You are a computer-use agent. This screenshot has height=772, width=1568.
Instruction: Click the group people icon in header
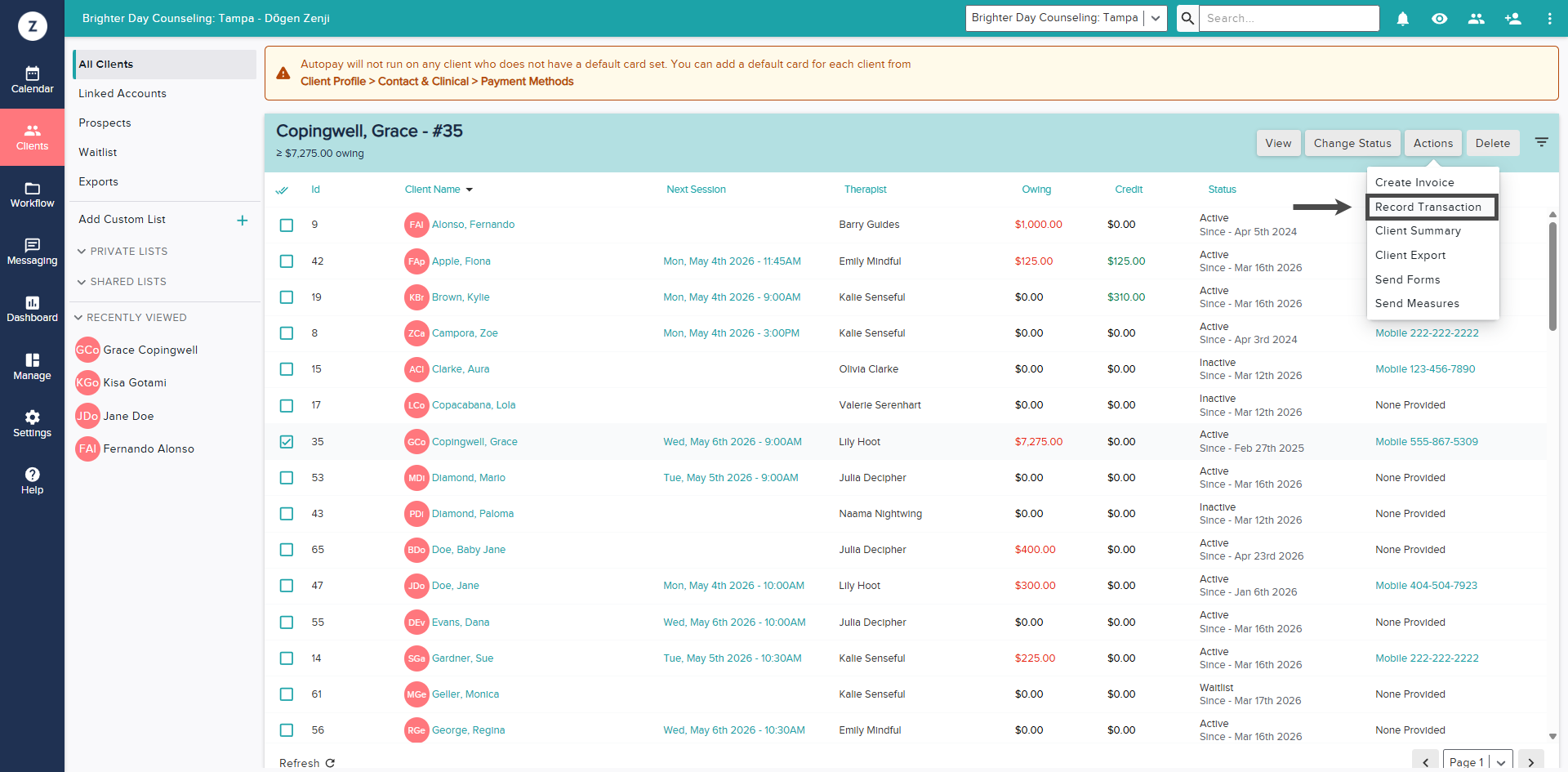[x=1477, y=18]
